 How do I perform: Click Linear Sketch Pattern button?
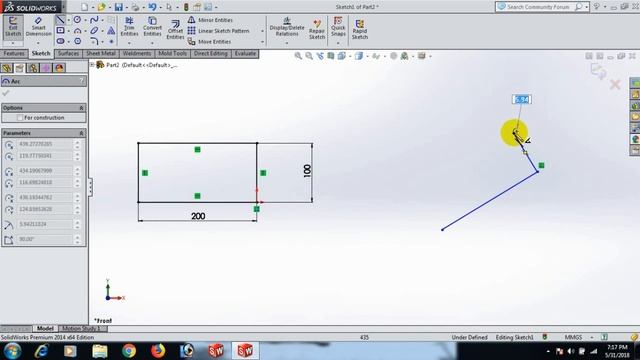coord(218,31)
